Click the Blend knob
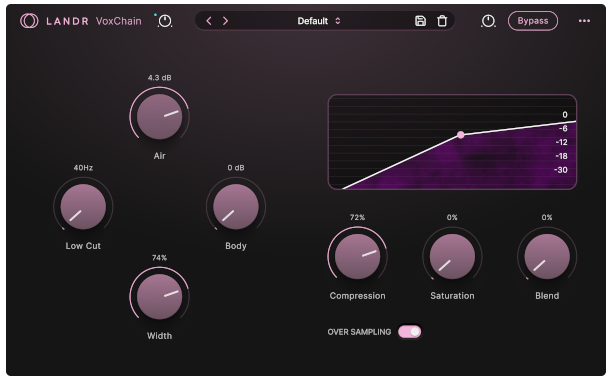This screenshot has width=614, height=382. click(x=547, y=256)
